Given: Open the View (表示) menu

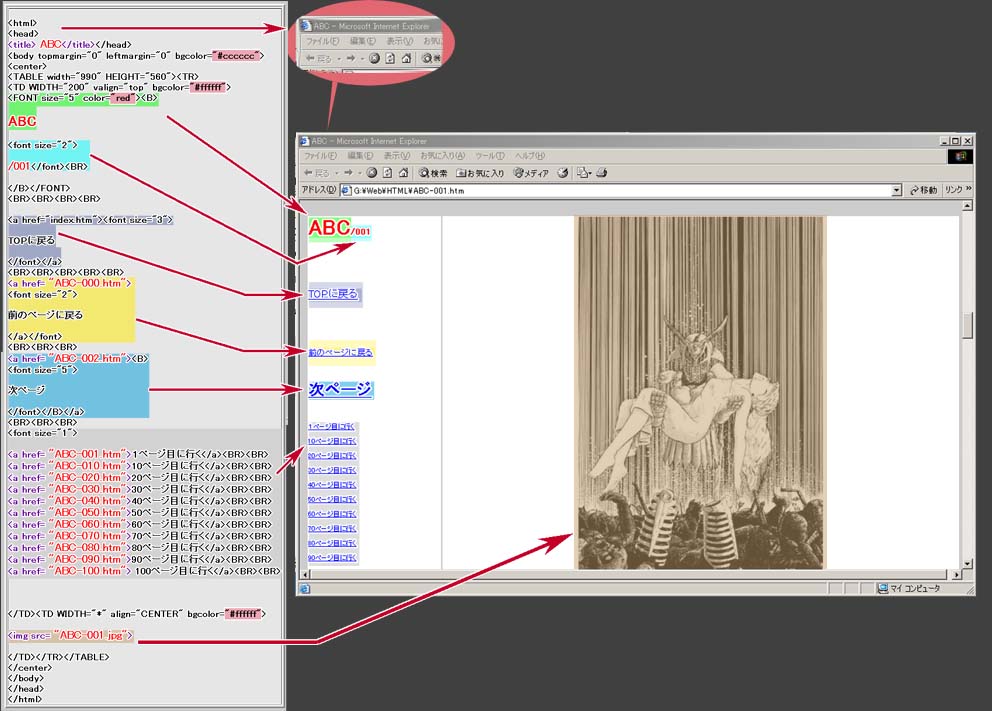Looking at the screenshot, I should point(397,156).
